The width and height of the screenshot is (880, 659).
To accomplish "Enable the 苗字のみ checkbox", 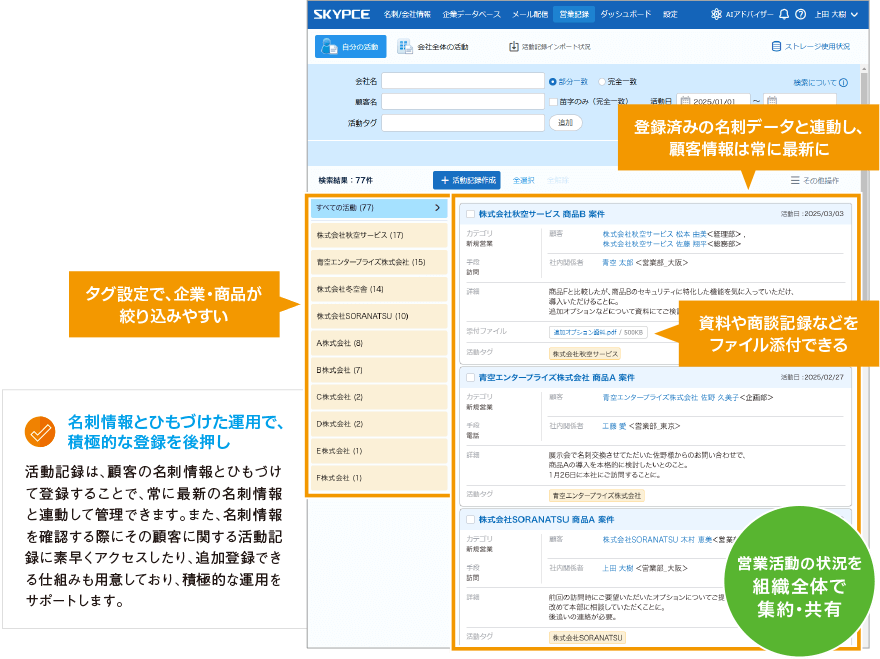I will tap(554, 99).
